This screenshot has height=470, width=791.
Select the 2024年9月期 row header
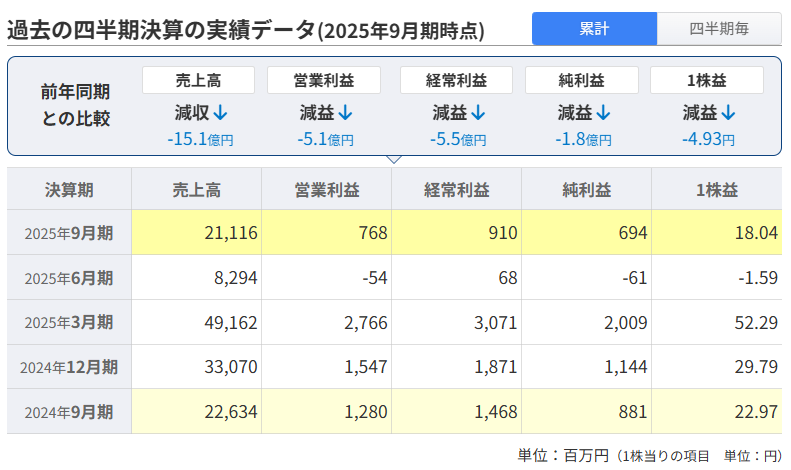tap(69, 412)
